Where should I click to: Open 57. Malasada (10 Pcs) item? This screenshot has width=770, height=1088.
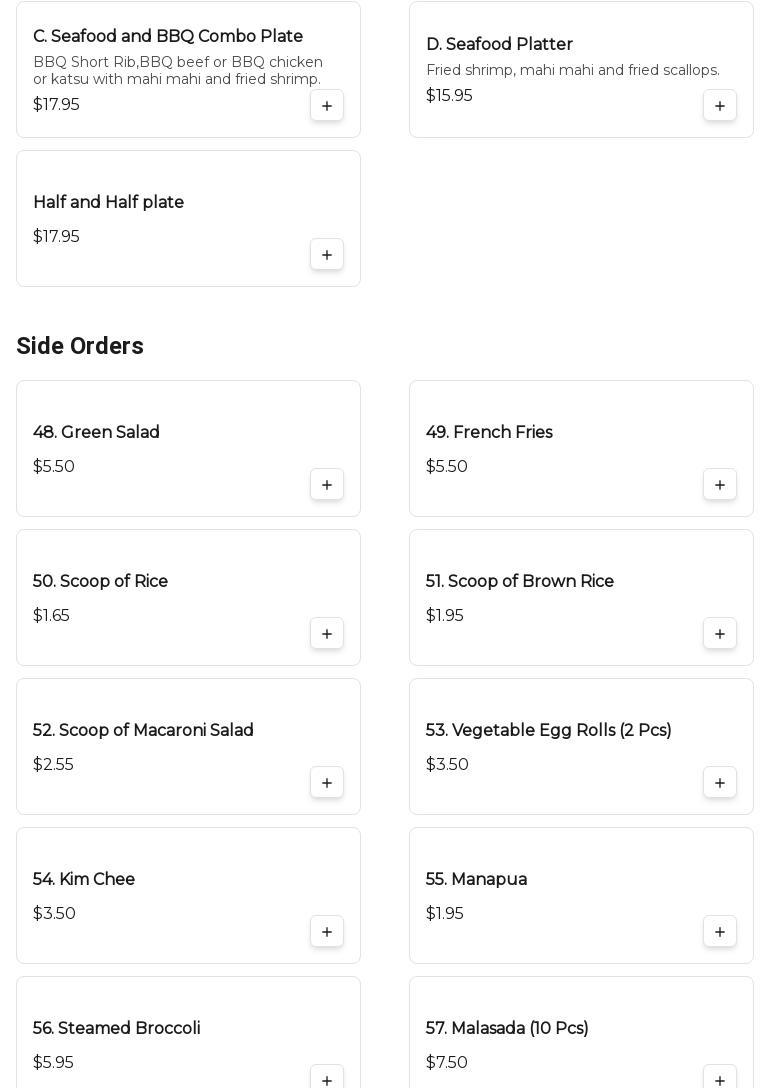507,1029
